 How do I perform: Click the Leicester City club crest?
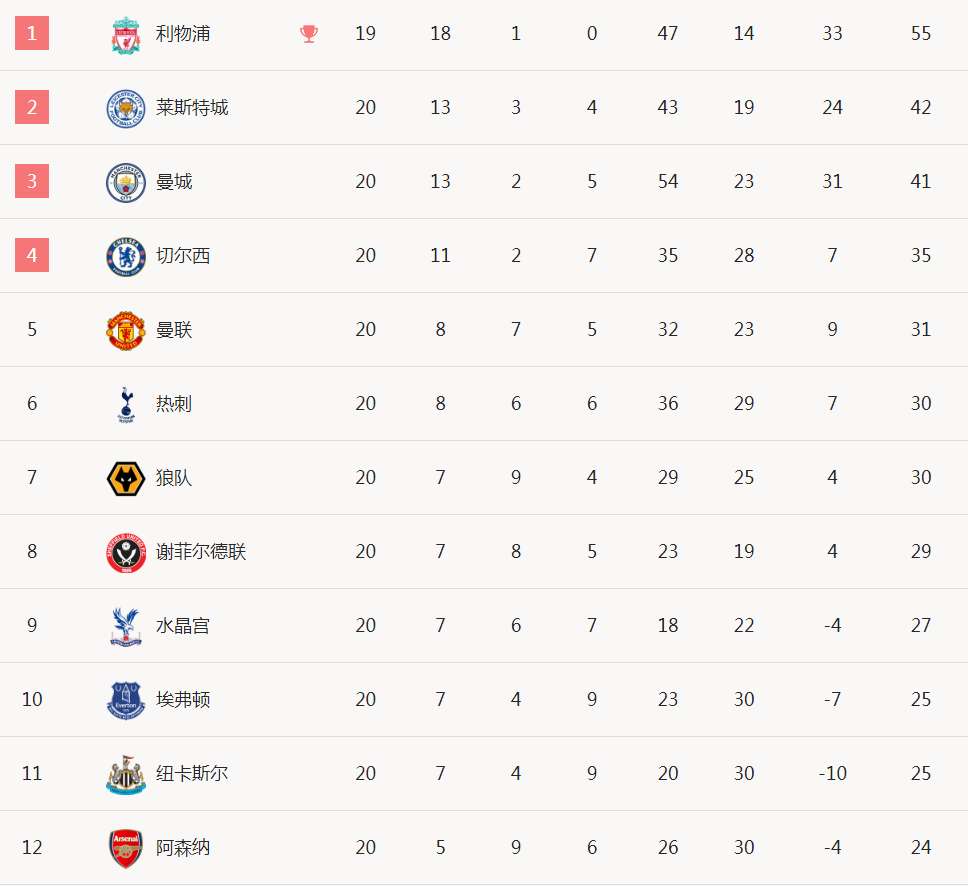(126, 109)
